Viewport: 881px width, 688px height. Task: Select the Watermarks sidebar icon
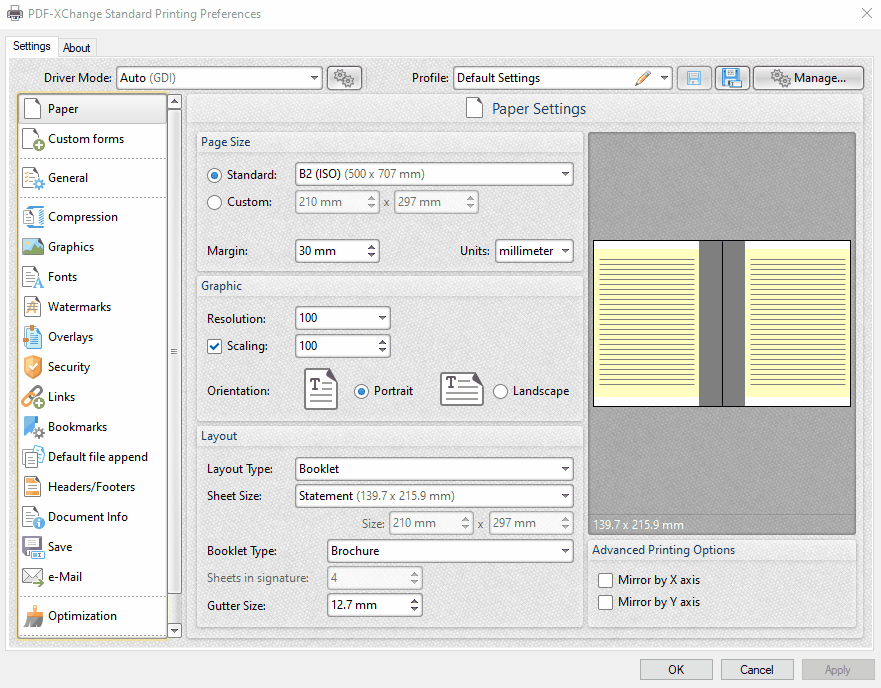click(x=31, y=307)
